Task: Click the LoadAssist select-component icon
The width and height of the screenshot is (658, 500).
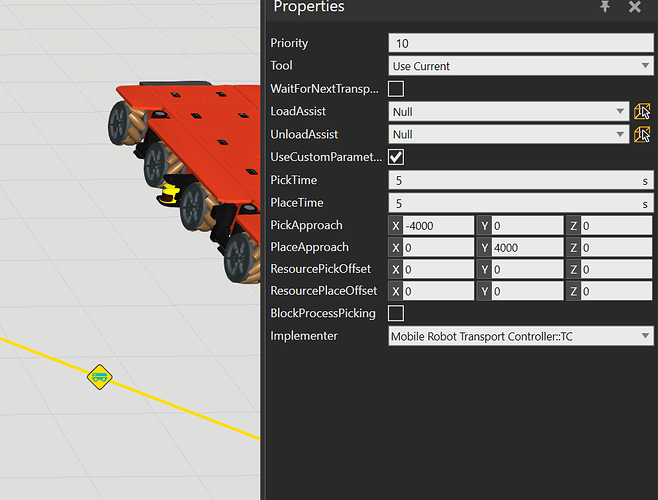Action: tap(642, 112)
